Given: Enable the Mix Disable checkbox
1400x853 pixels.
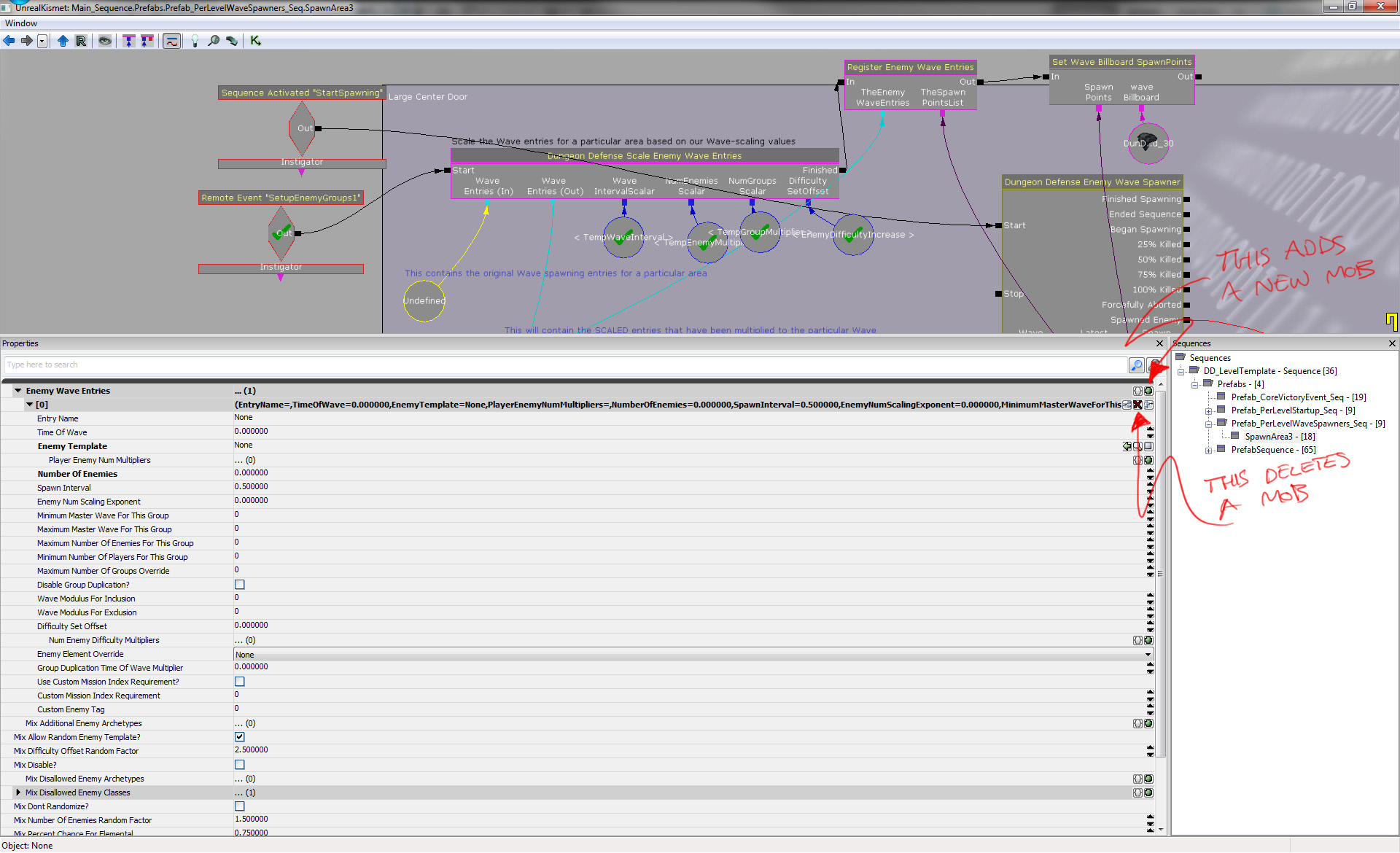Looking at the screenshot, I should coord(240,765).
